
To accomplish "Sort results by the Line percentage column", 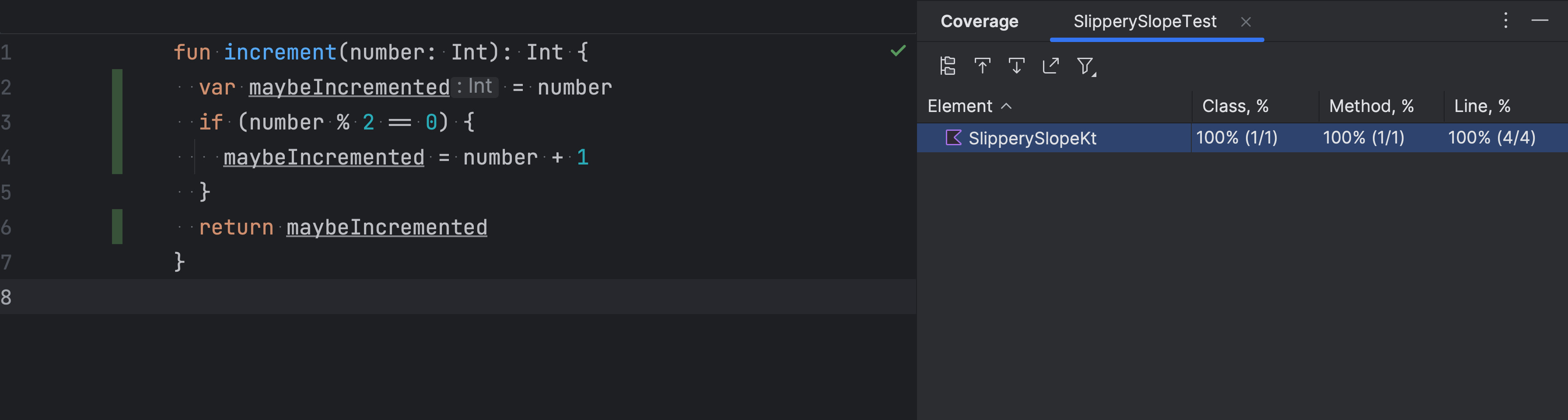I will click(1480, 106).
